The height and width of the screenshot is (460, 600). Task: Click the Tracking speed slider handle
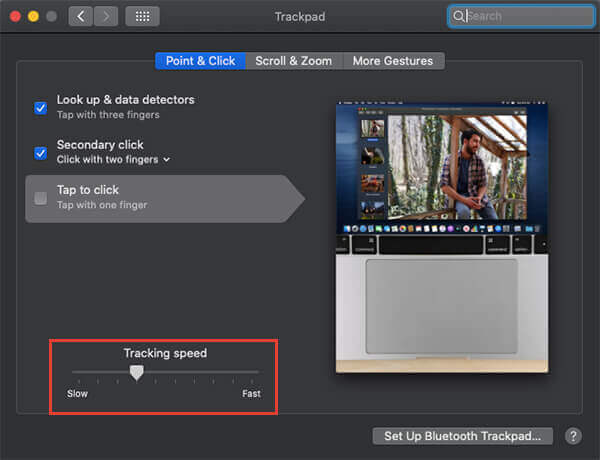pos(137,373)
